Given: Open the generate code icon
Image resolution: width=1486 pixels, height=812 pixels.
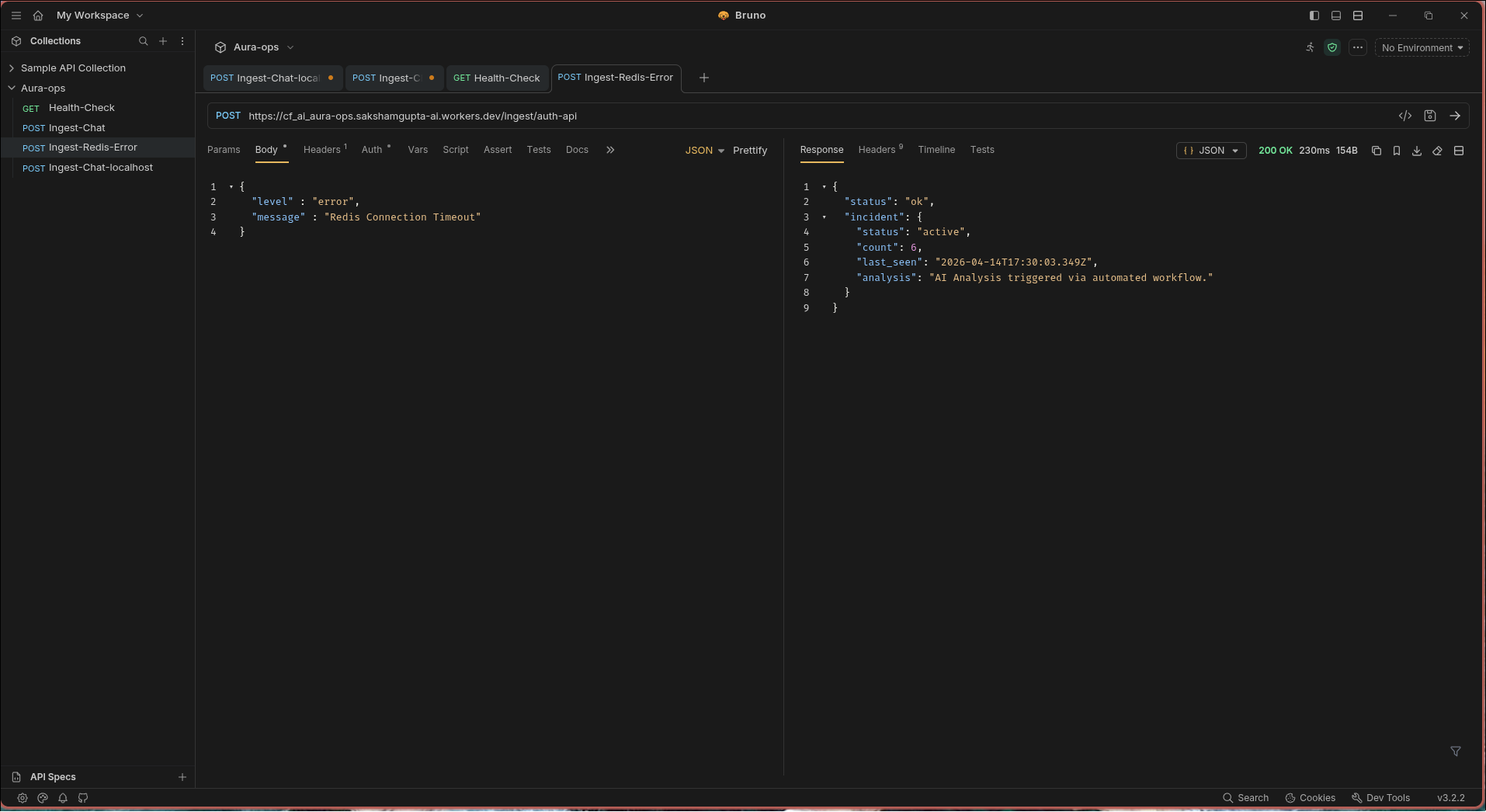Looking at the screenshot, I should [x=1405, y=116].
